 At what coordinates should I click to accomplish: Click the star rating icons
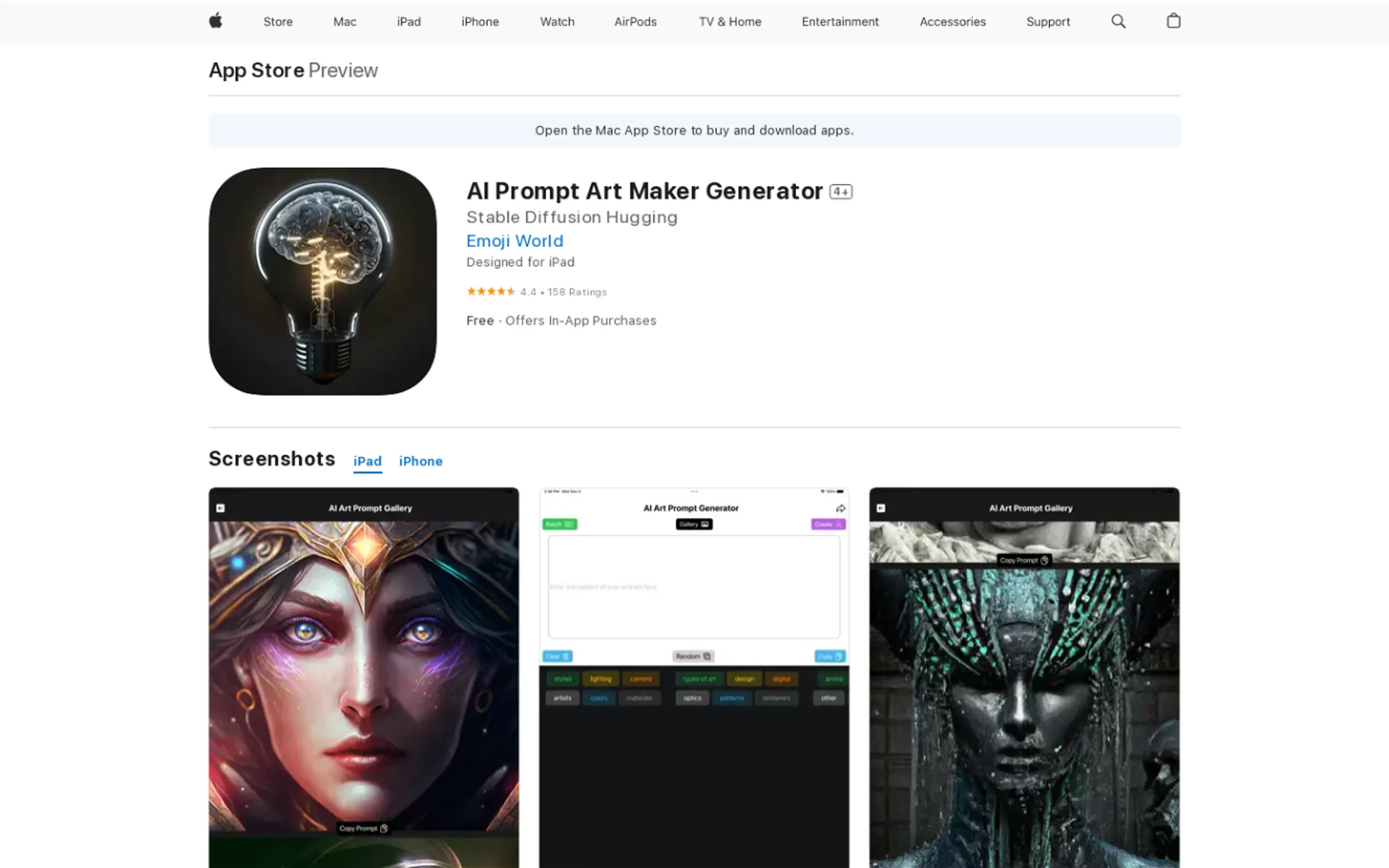(x=490, y=292)
